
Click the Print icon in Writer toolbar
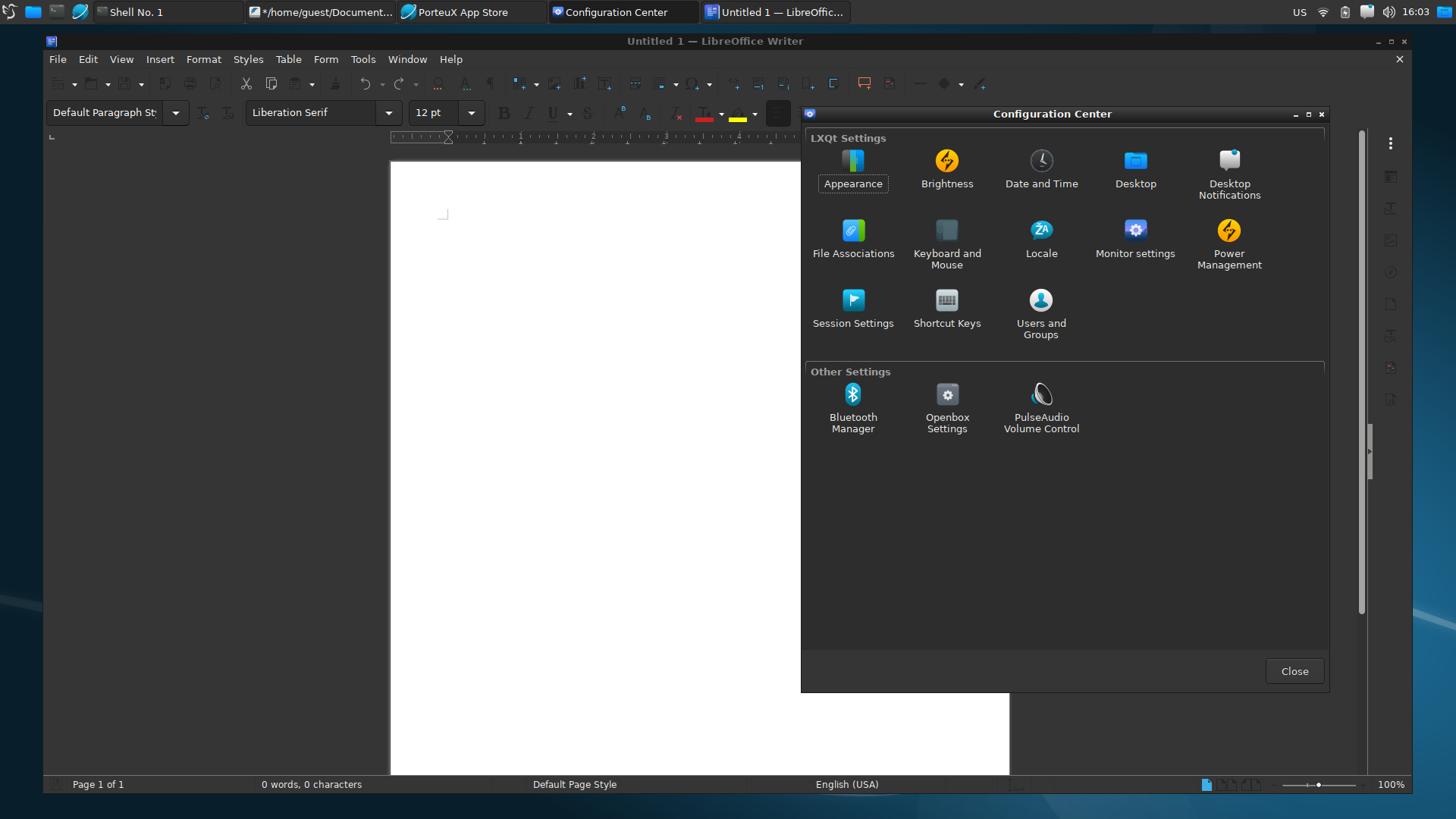190,84
